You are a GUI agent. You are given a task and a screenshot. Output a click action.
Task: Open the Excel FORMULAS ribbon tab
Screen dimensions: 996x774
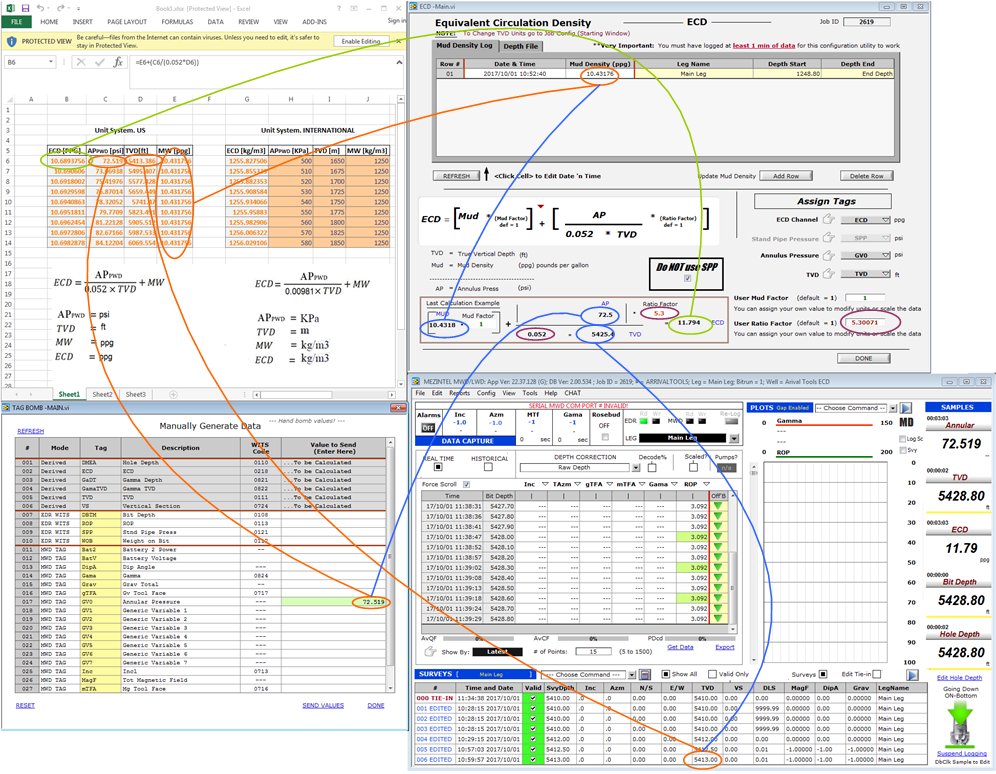(177, 22)
